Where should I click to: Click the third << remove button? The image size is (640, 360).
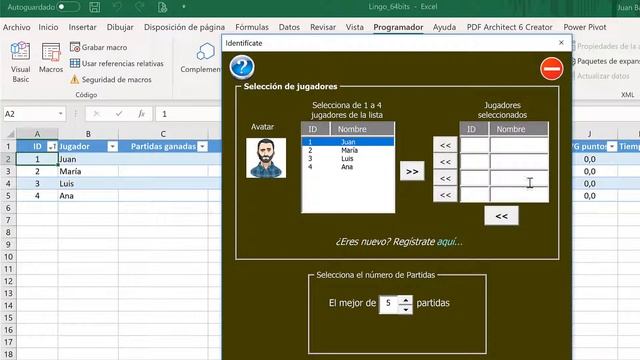pos(445,178)
